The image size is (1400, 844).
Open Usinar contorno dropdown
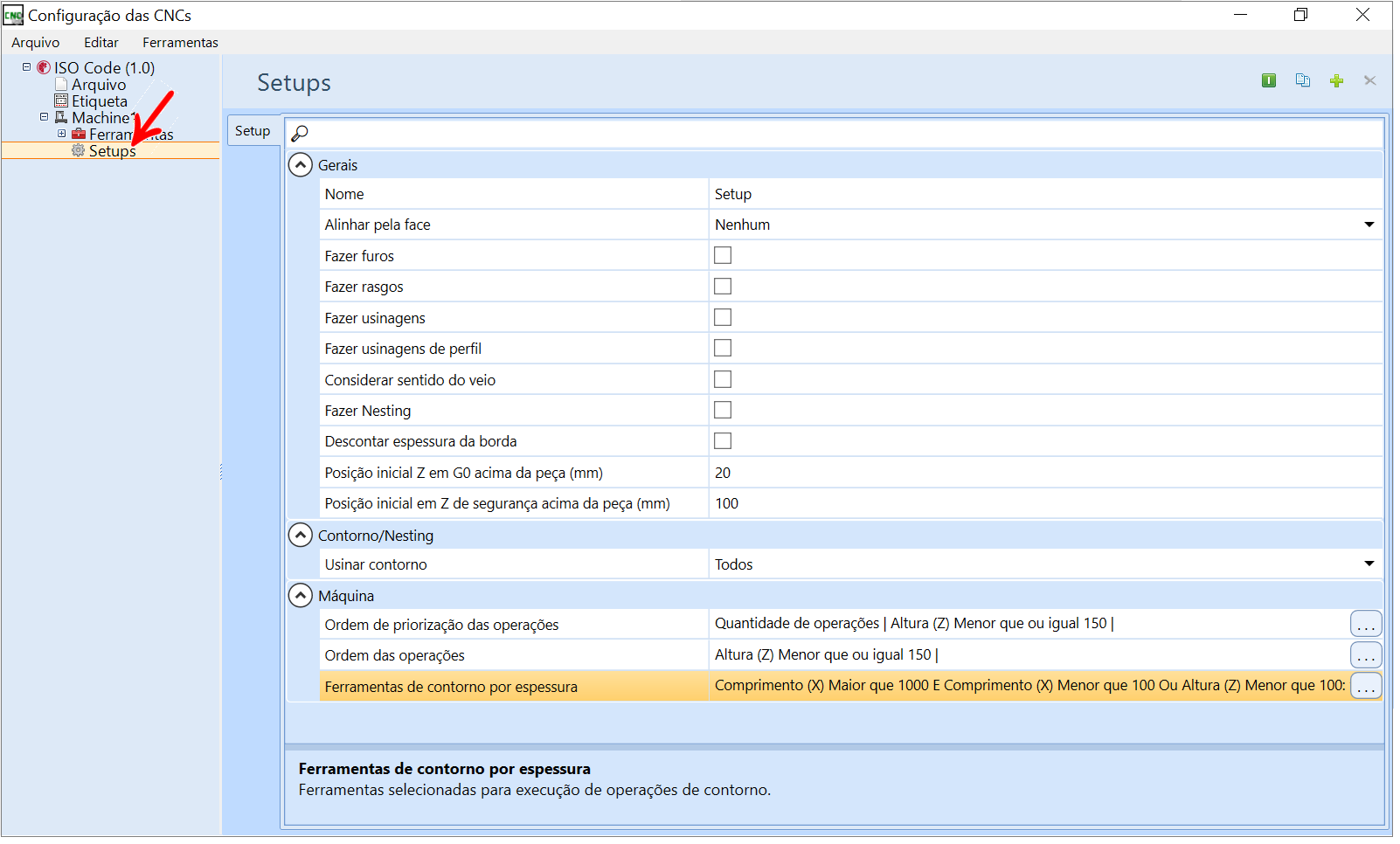coord(1369,564)
